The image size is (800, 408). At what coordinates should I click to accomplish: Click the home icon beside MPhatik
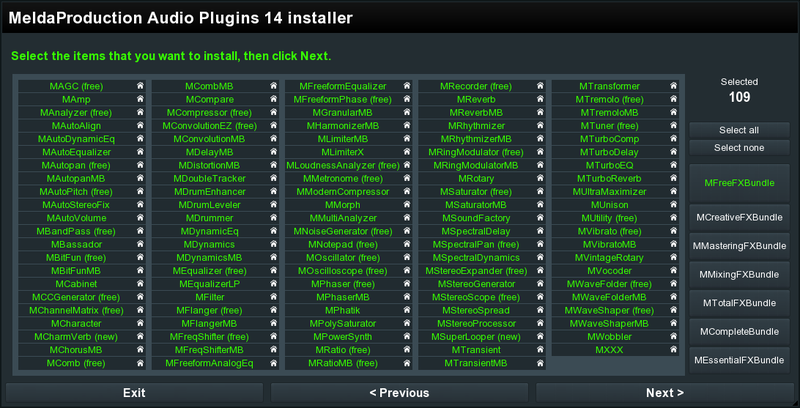coord(407,310)
